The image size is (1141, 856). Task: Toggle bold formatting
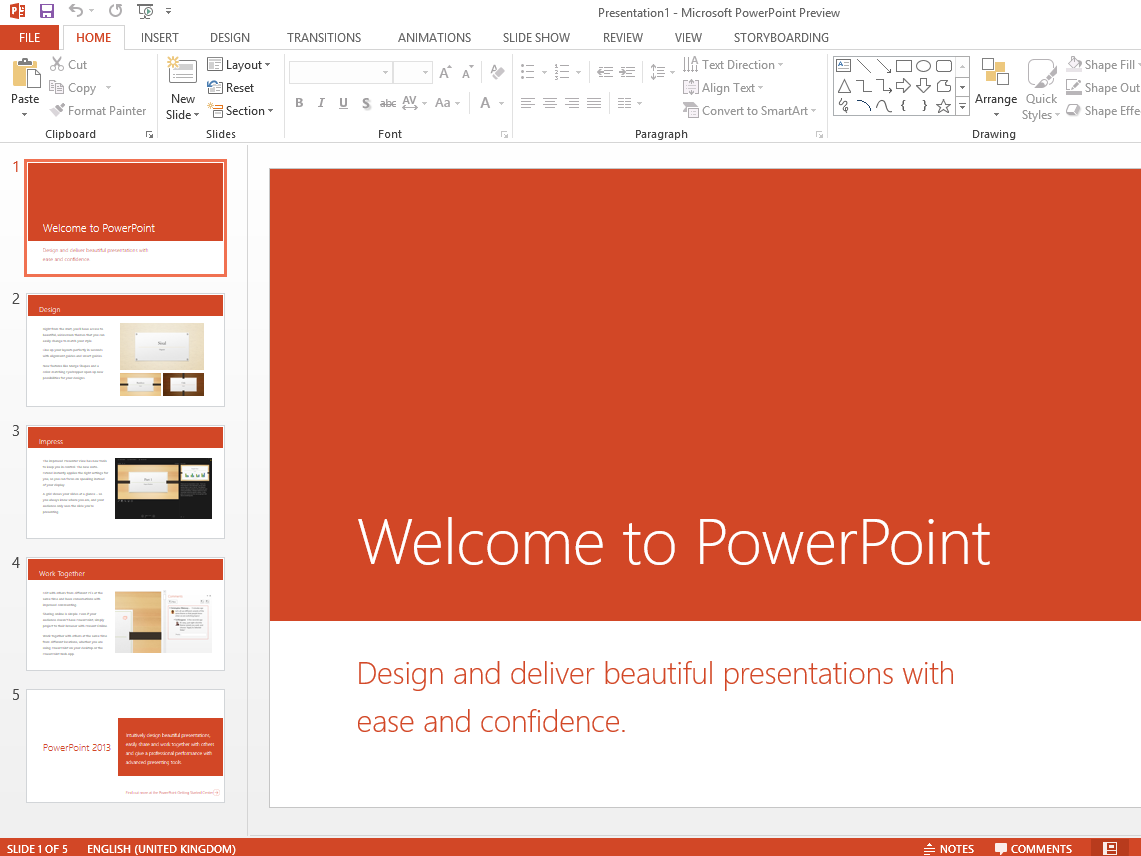tap(299, 103)
